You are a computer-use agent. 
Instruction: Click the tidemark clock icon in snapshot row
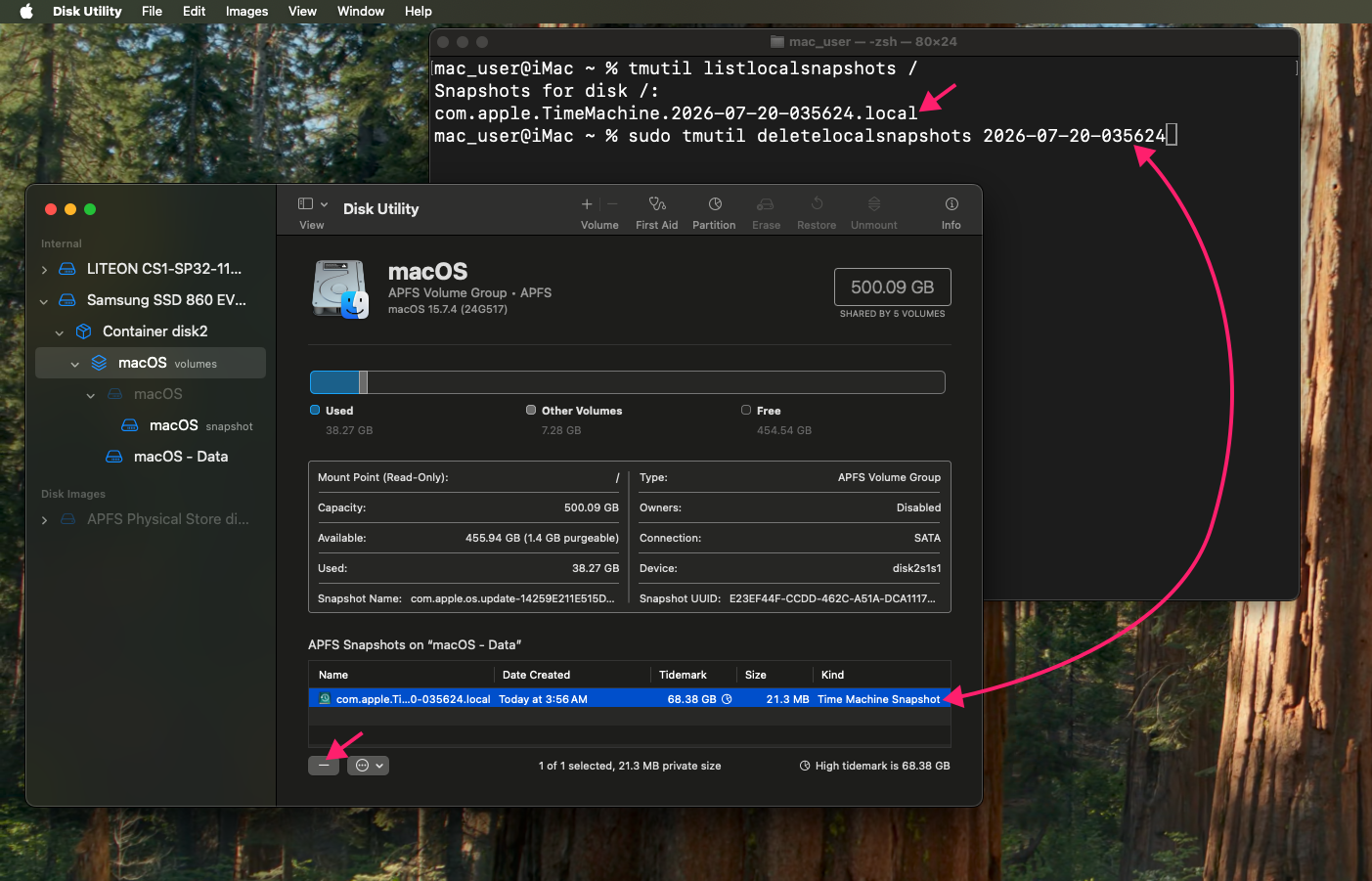727,699
